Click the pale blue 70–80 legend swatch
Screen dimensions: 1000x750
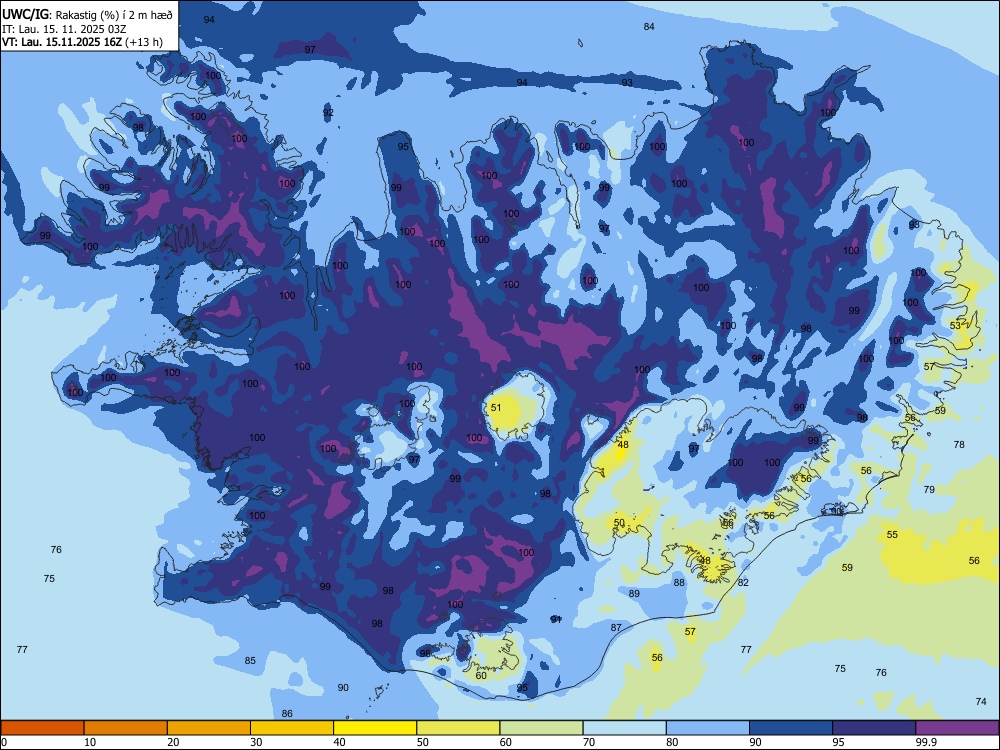pyautogui.click(x=625, y=728)
